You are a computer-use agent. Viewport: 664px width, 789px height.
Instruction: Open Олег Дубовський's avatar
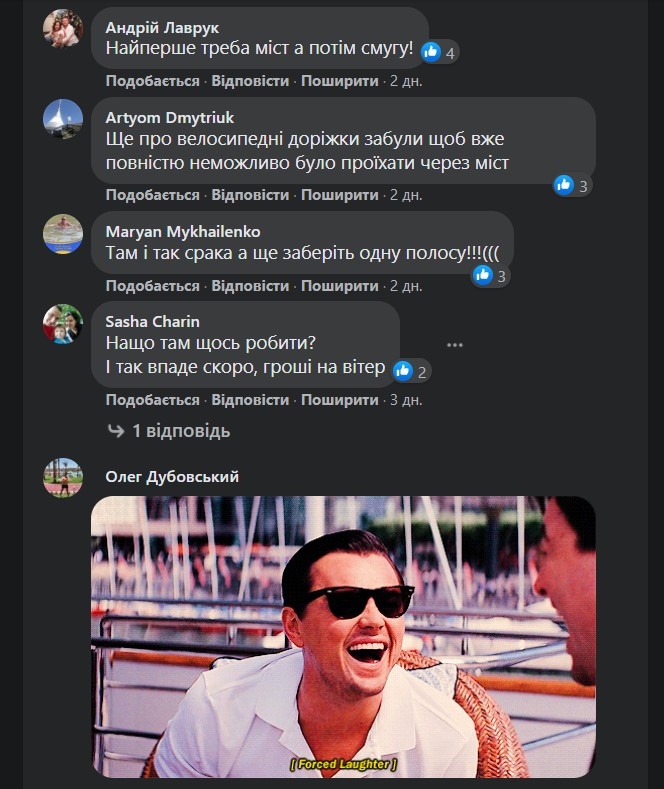click(x=63, y=478)
